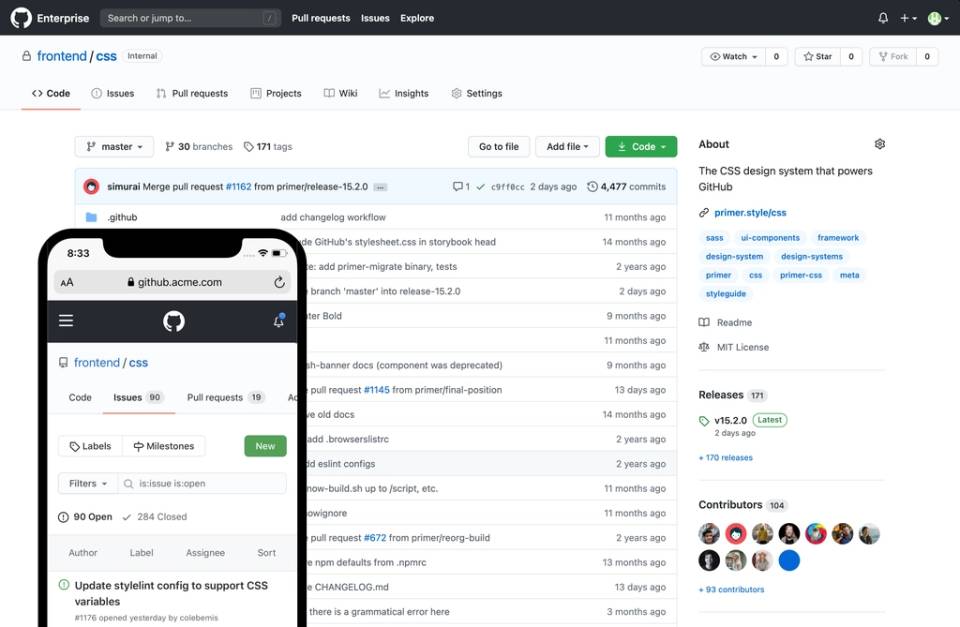The width and height of the screenshot is (960, 627).
Task: Click the framework topic tag
Action: pos(838,238)
